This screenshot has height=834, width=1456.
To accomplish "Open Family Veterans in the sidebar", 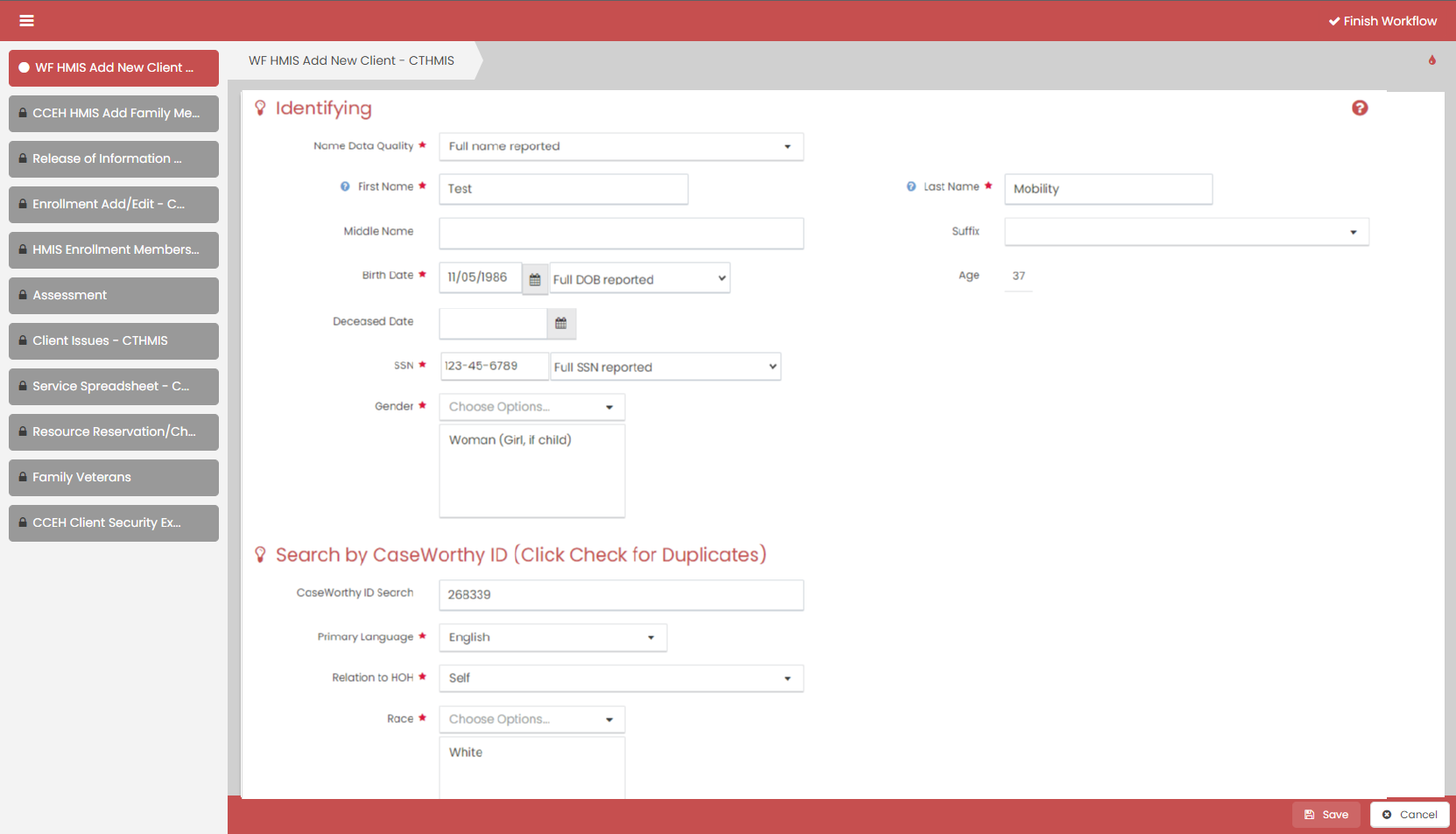I will tap(114, 478).
